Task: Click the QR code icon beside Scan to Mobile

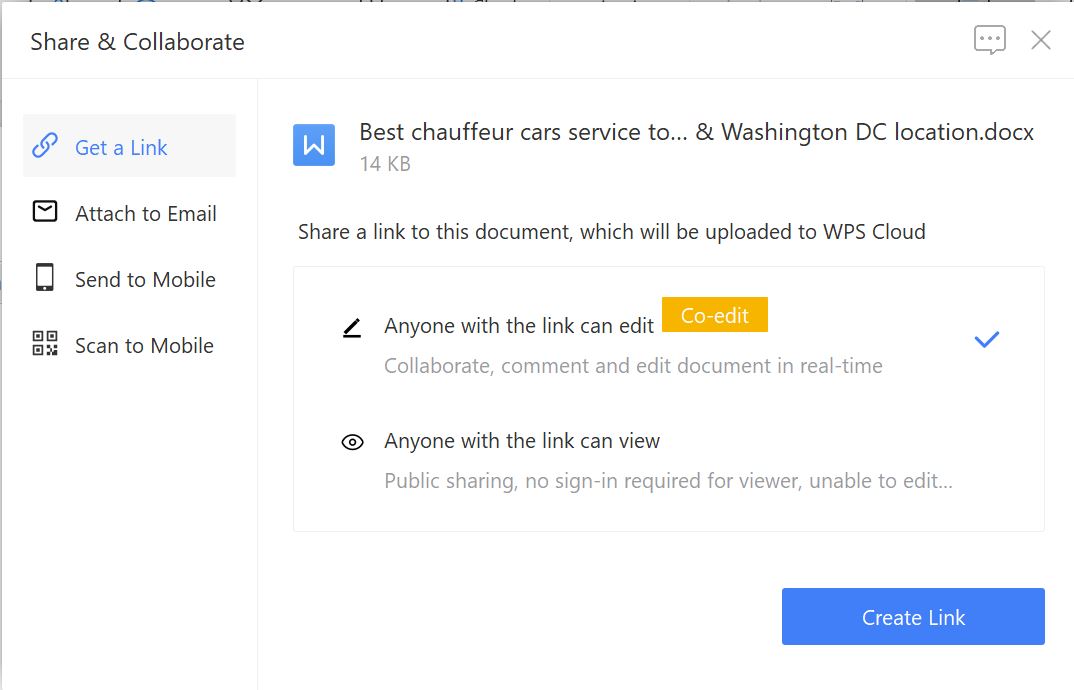Action: (x=44, y=345)
